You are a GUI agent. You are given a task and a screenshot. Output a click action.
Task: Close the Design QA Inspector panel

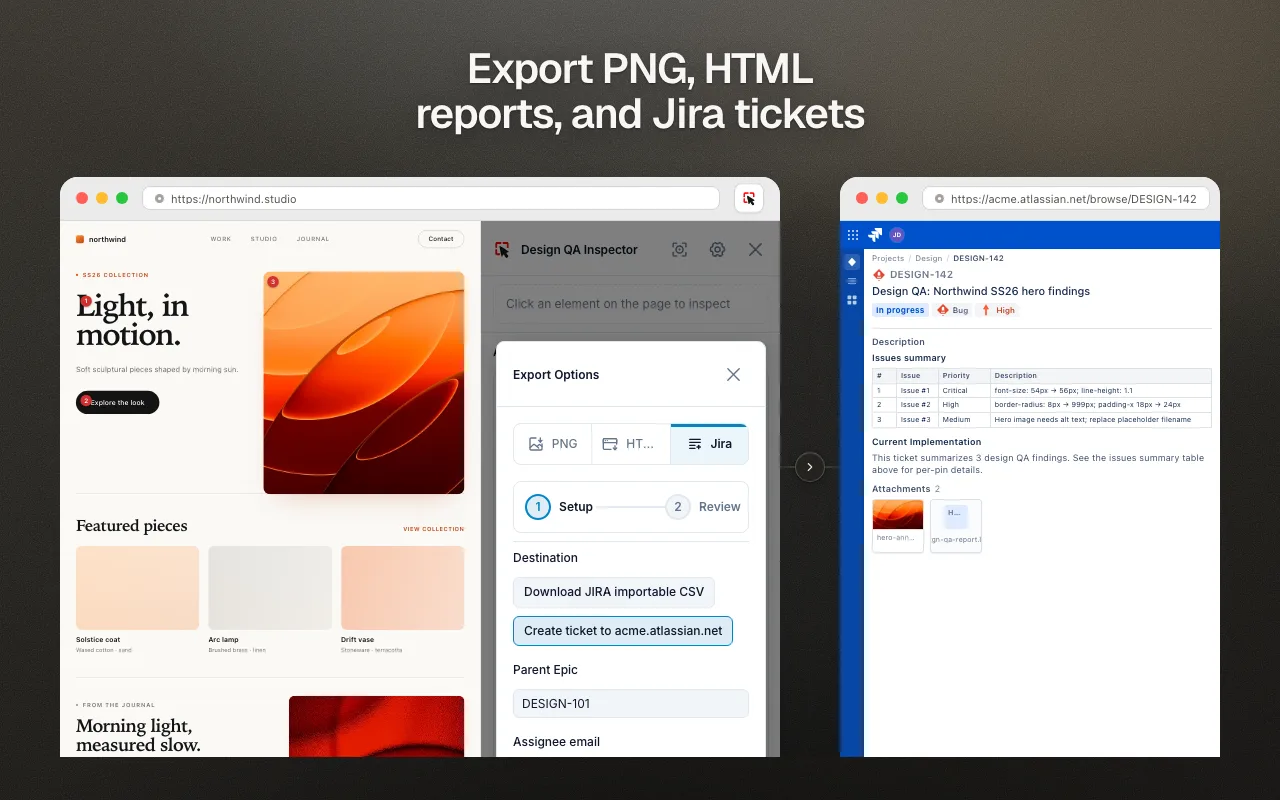click(755, 250)
